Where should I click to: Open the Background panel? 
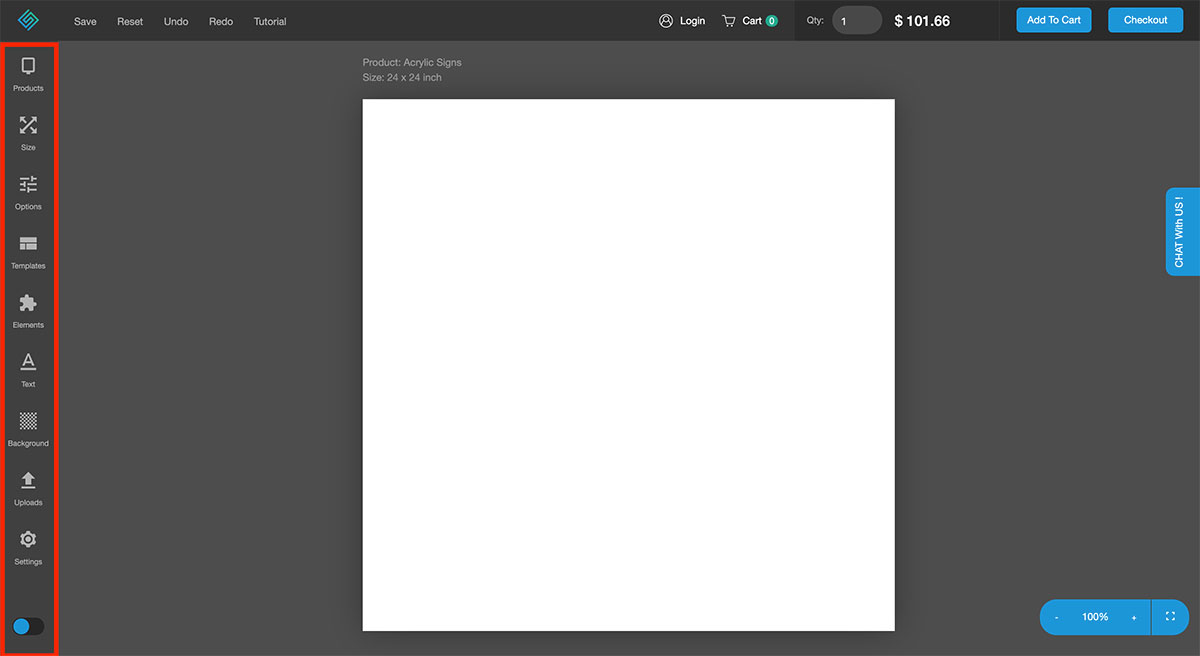point(28,429)
